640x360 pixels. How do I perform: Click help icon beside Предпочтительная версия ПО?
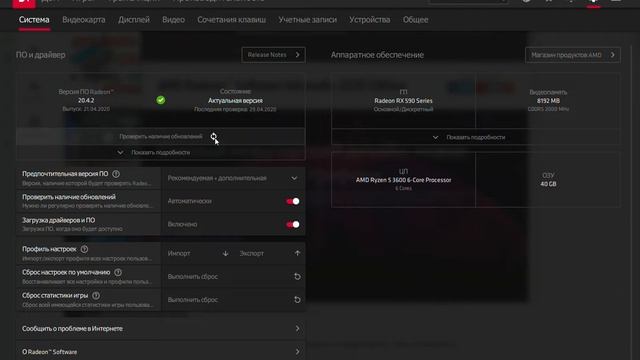[116, 174]
